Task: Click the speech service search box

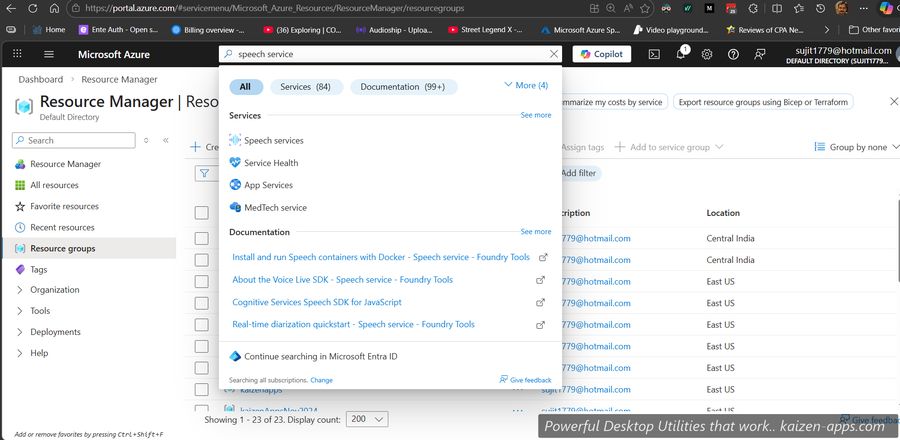Action: (390, 54)
